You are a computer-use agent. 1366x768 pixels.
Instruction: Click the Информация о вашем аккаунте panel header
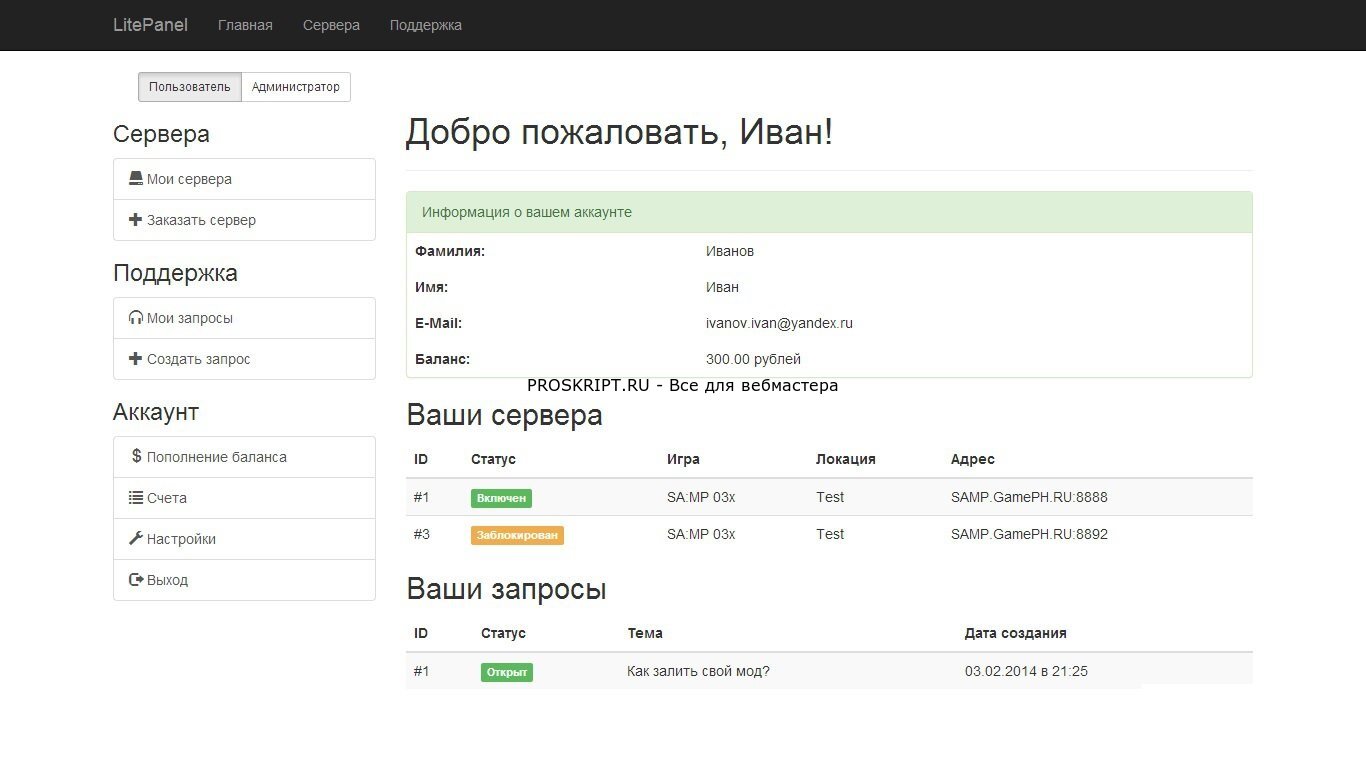tap(829, 212)
